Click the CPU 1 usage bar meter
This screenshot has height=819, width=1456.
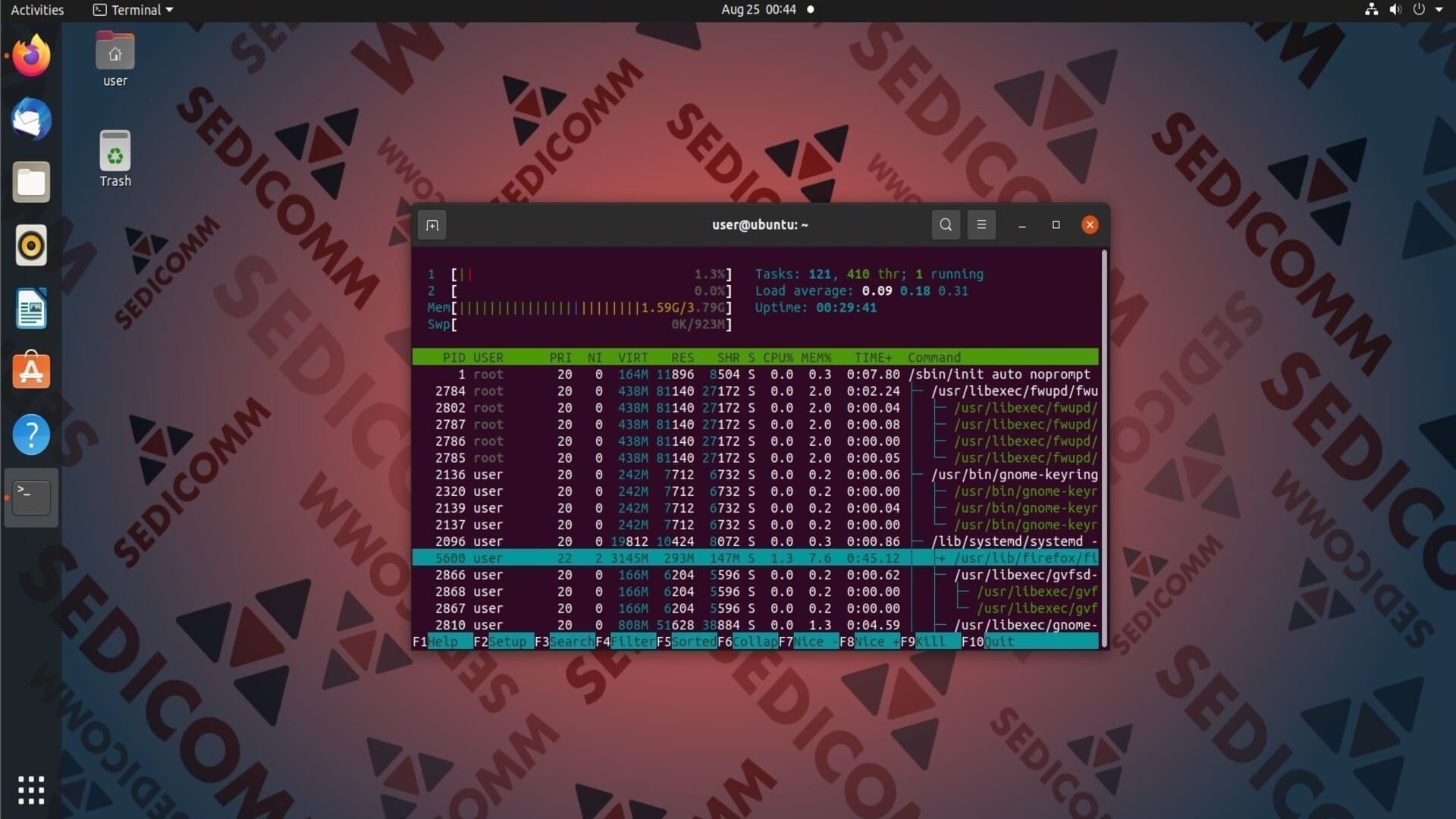click(579, 275)
